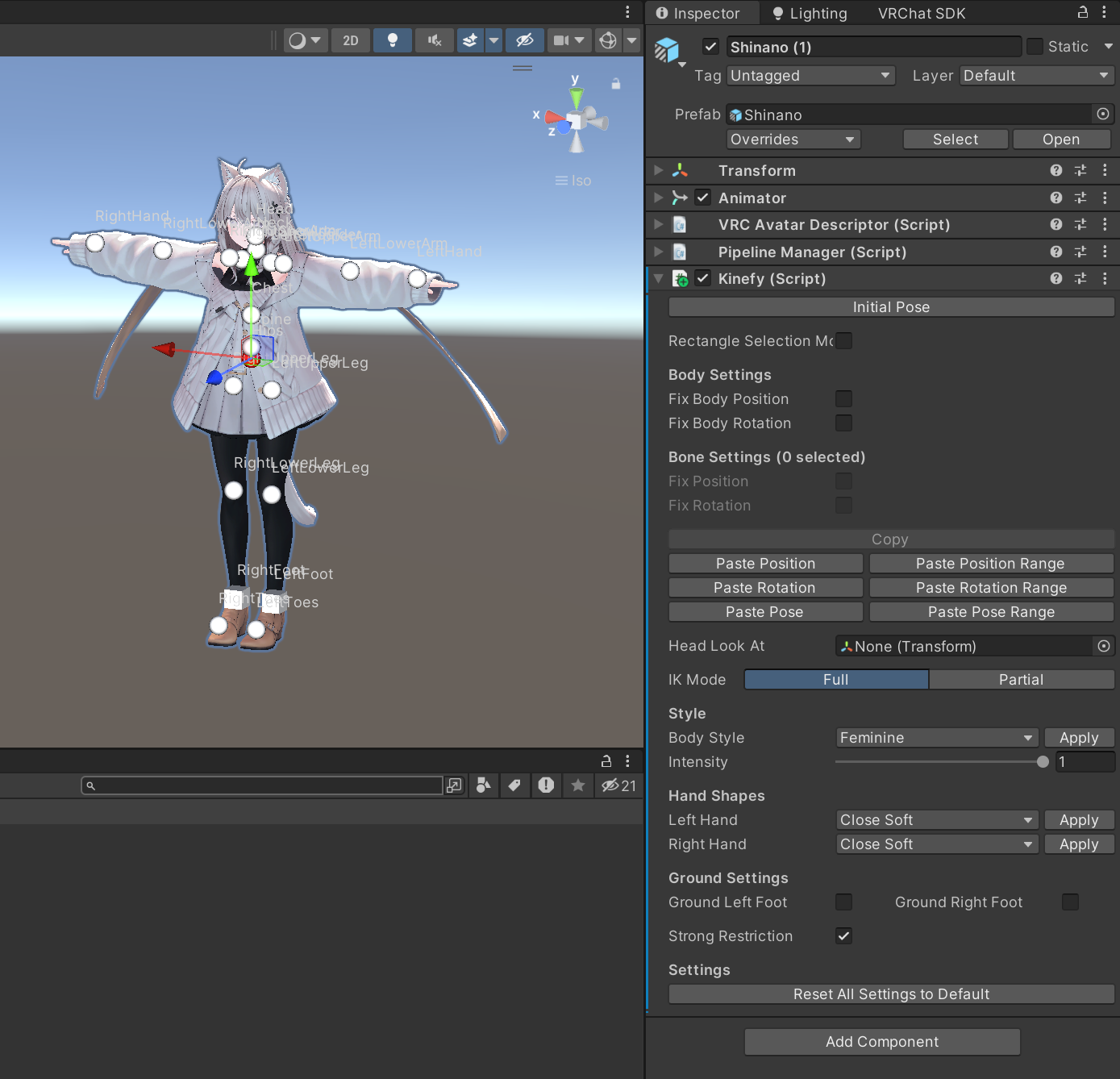This screenshot has height=1079, width=1120.
Task: Toggle scene effects icon with sparkle layers
Action: click(470, 40)
